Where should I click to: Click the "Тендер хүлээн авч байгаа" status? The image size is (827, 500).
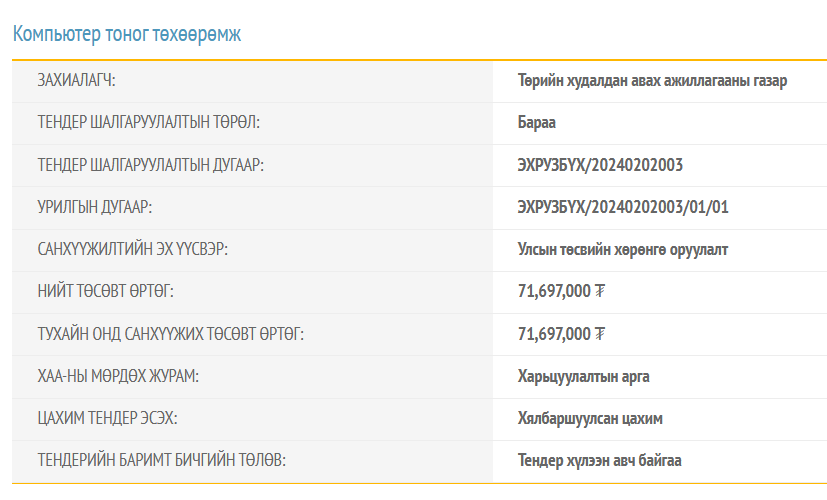pyautogui.click(x=600, y=460)
